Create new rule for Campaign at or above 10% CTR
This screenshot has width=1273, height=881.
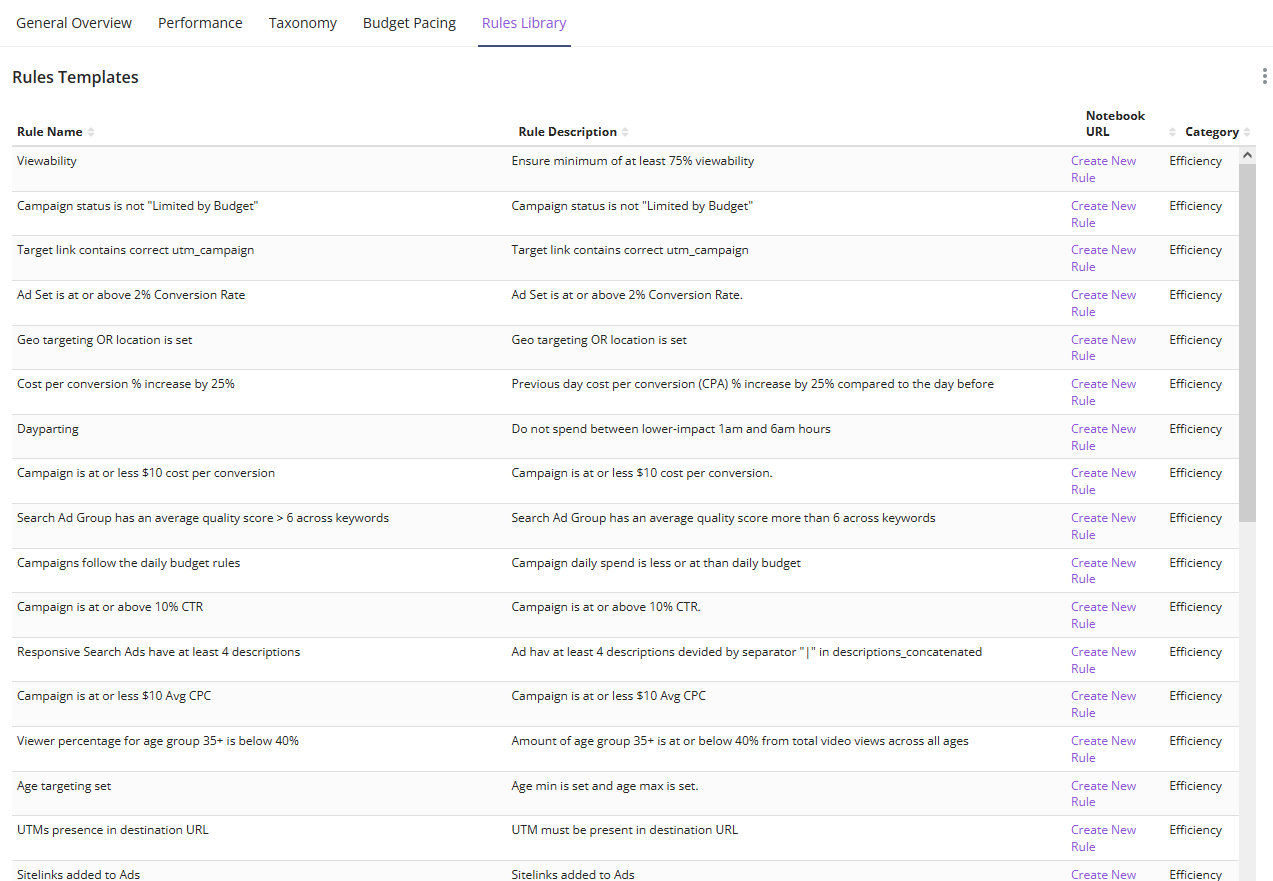(x=1103, y=615)
